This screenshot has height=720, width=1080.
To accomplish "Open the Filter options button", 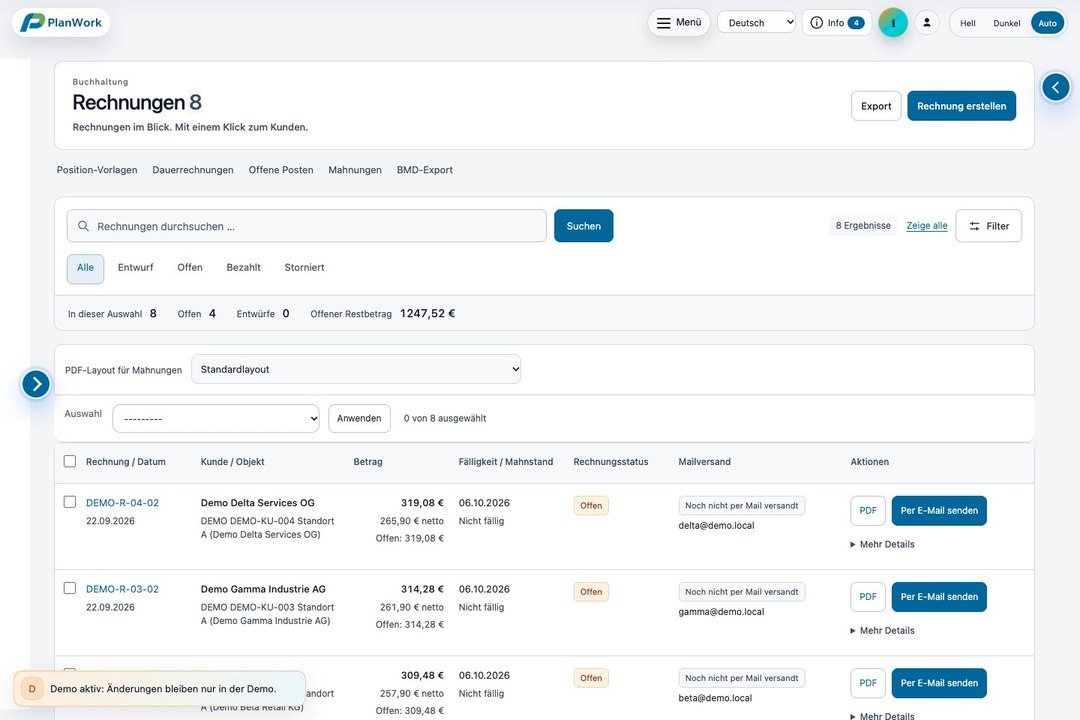I will (988, 226).
